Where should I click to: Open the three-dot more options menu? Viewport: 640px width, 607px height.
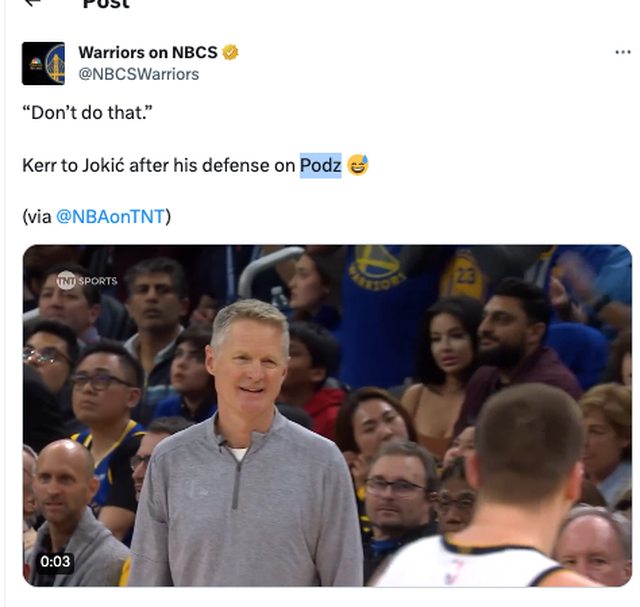[x=623, y=52]
